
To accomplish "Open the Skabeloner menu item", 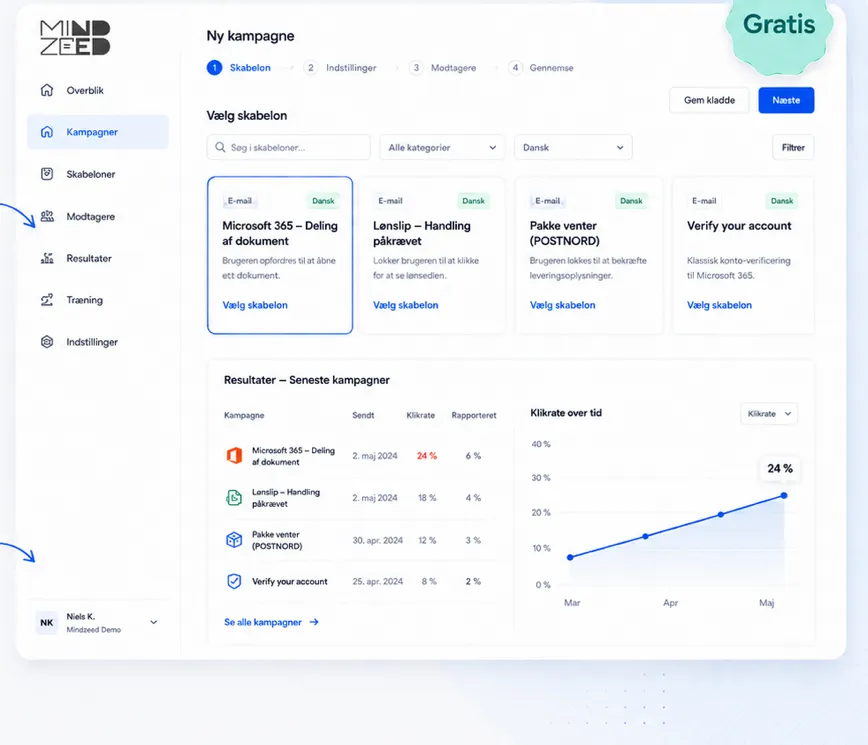I will 97,174.
